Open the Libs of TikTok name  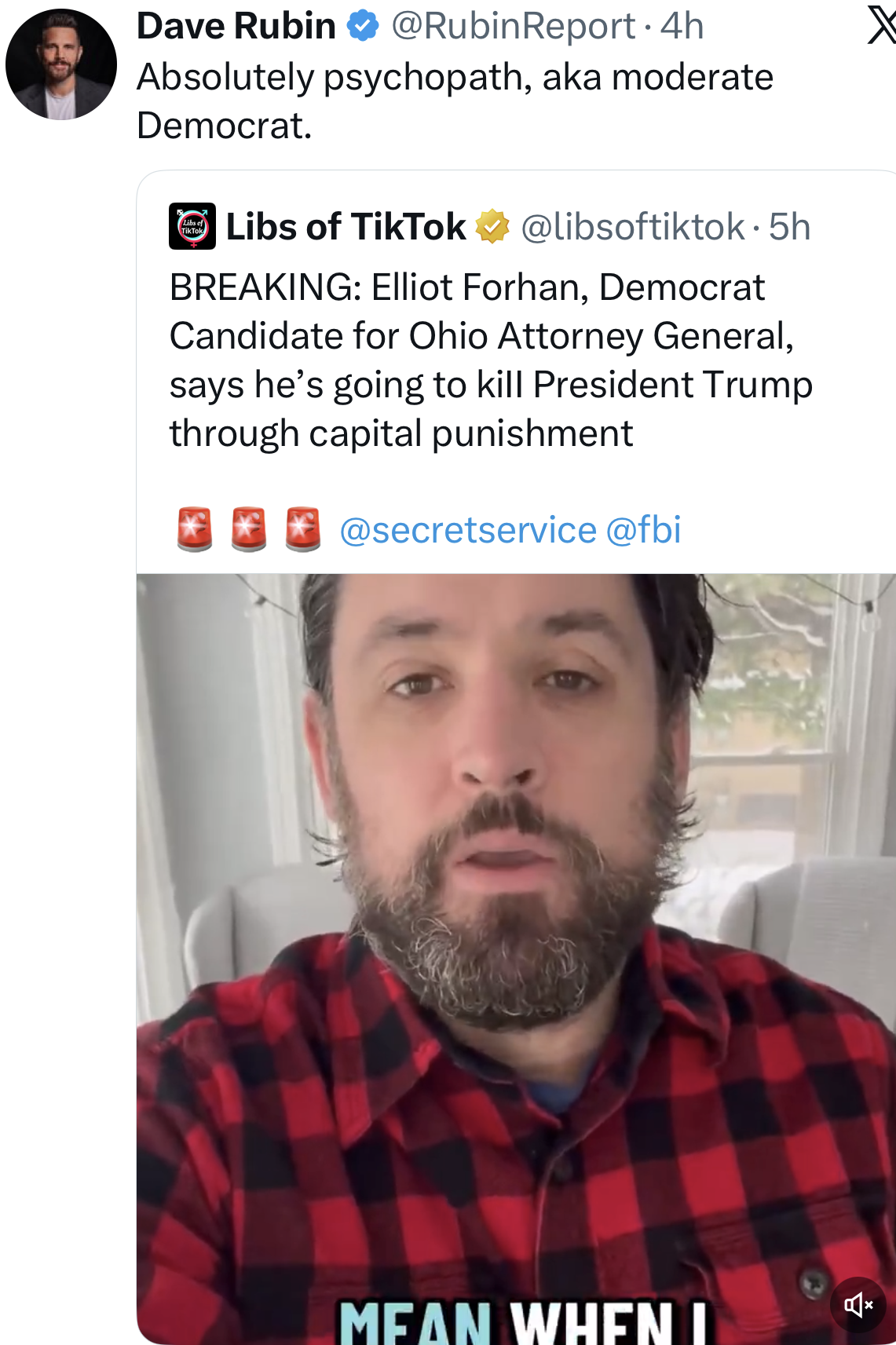pos(346,227)
